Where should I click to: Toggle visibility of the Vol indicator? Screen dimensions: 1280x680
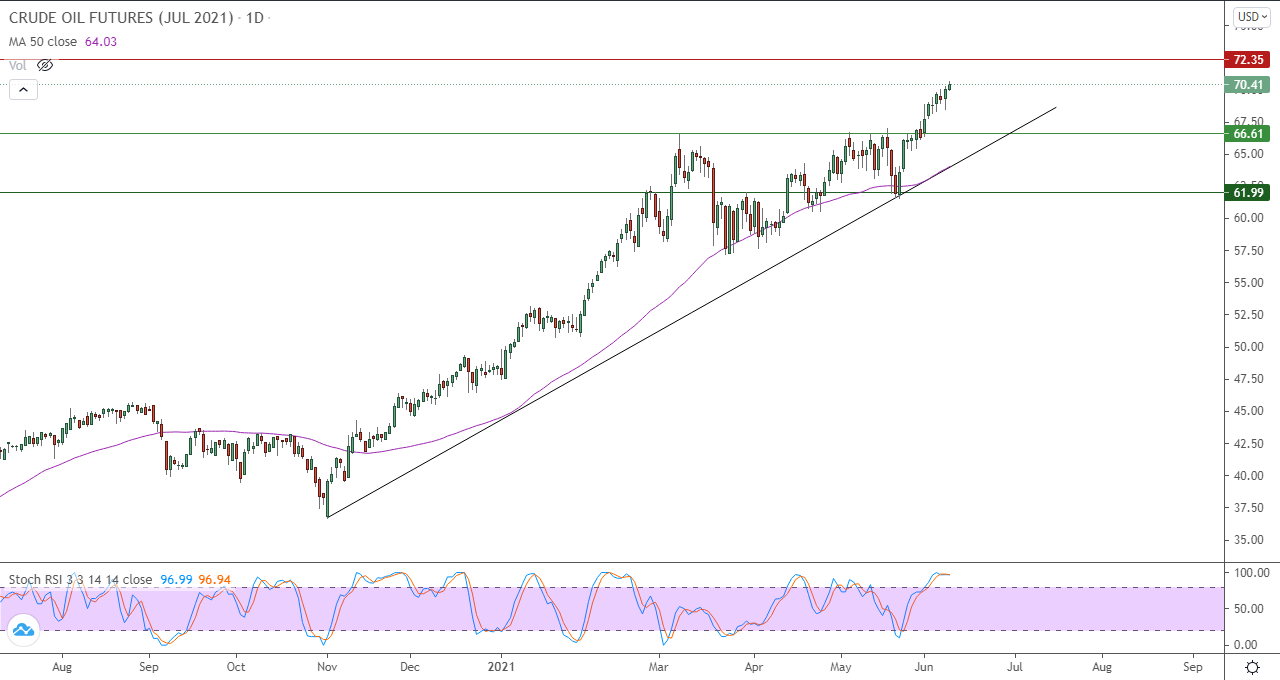(45, 65)
